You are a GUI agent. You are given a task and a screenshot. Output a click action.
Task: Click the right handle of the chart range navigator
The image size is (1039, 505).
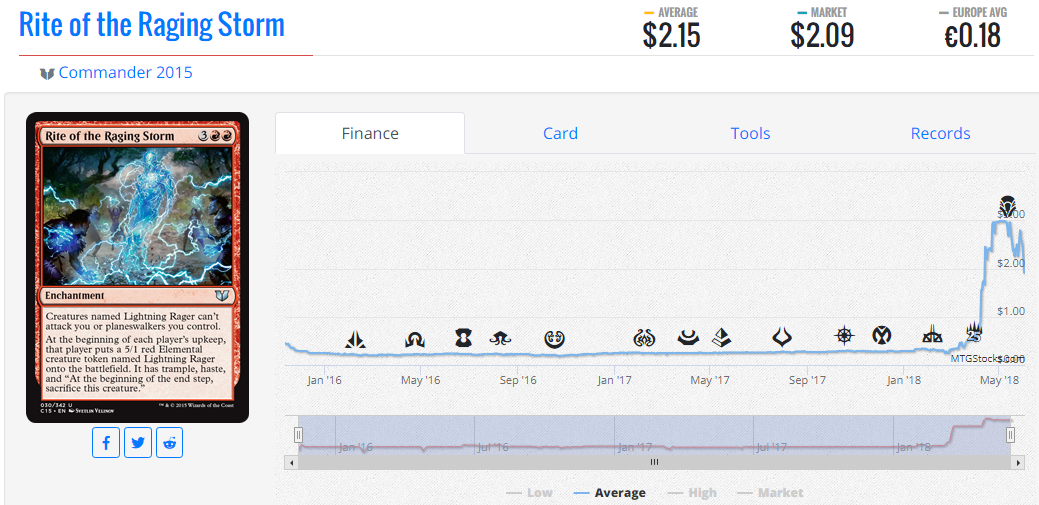click(1011, 435)
